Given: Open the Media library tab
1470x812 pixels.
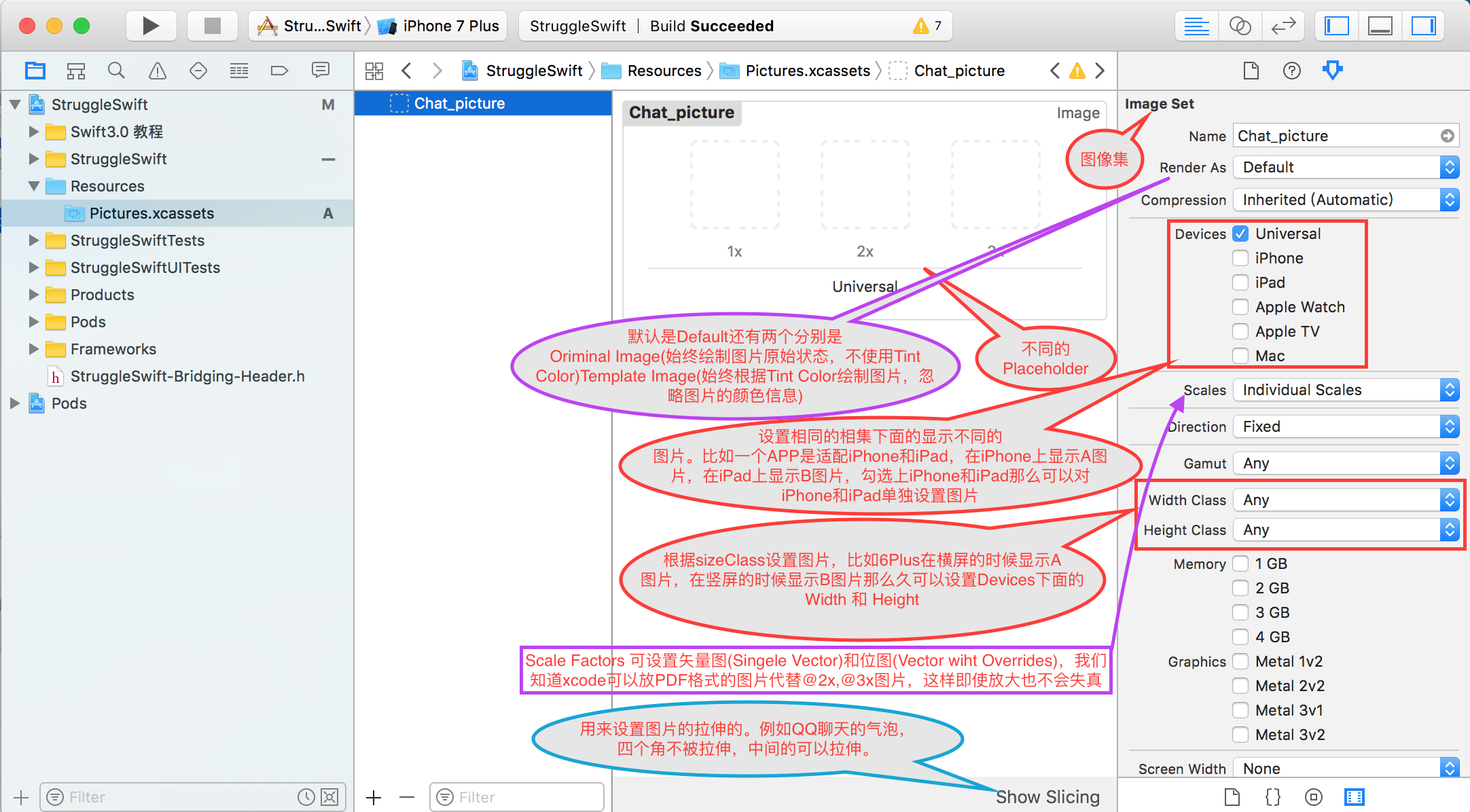Looking at the screenshot, I should tap(1355, 797).
